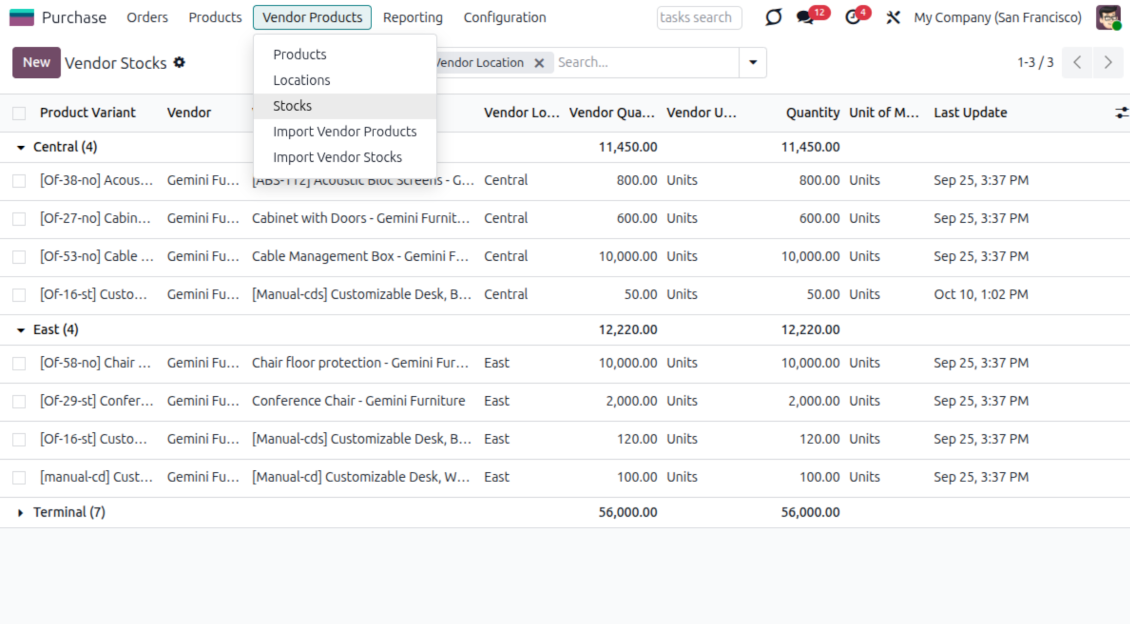Click the gear icon beside Vendor Stocks

click(180, 62)
